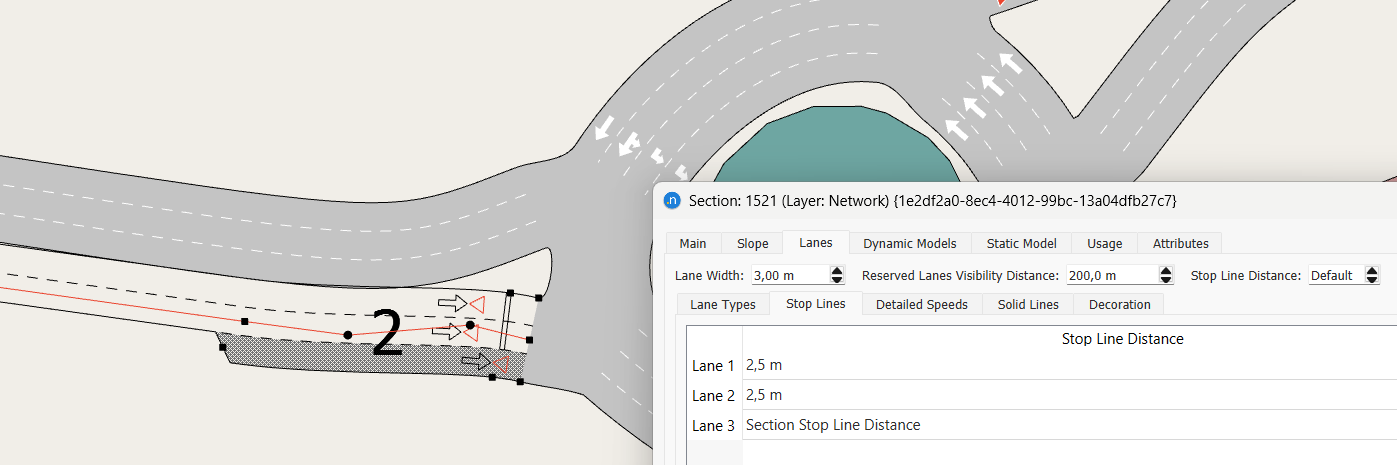Switch to the Lane Types sub-tab

click(722, 304)
